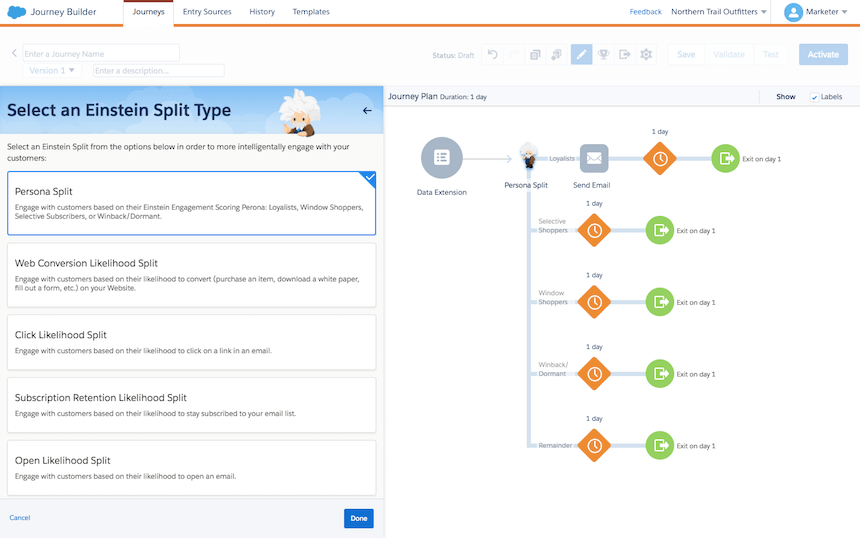
Task: Click the description input field
Action: coord(159,70)
